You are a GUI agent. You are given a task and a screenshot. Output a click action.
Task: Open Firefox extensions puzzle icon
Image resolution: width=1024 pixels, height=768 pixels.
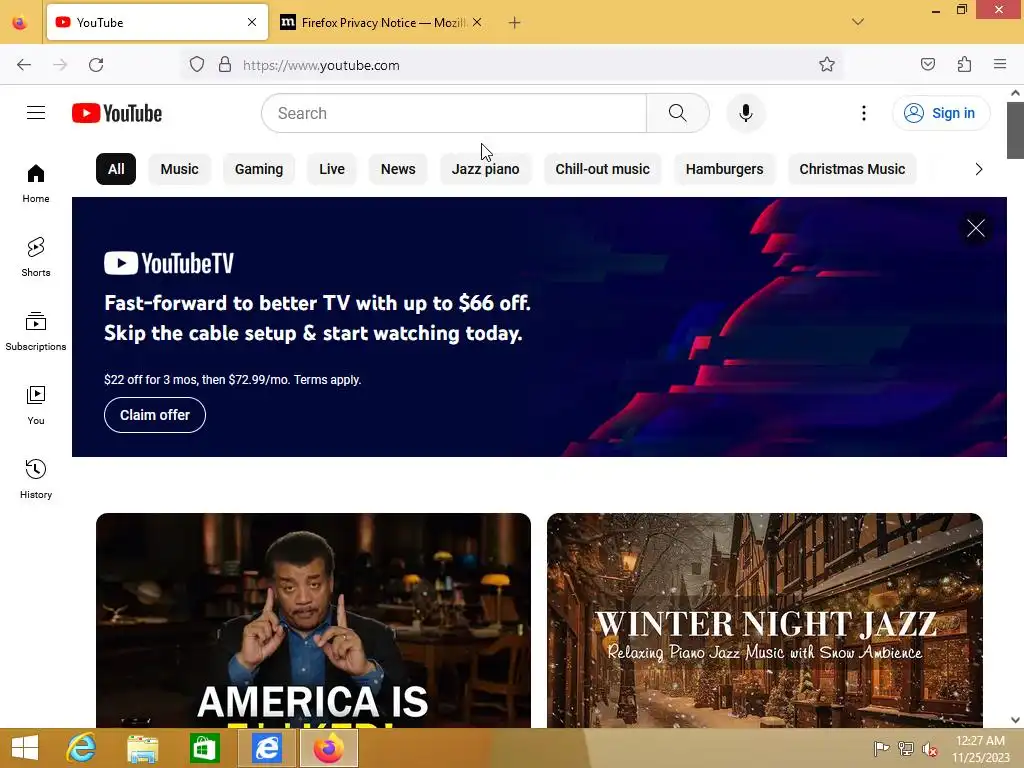pos(964,65)
